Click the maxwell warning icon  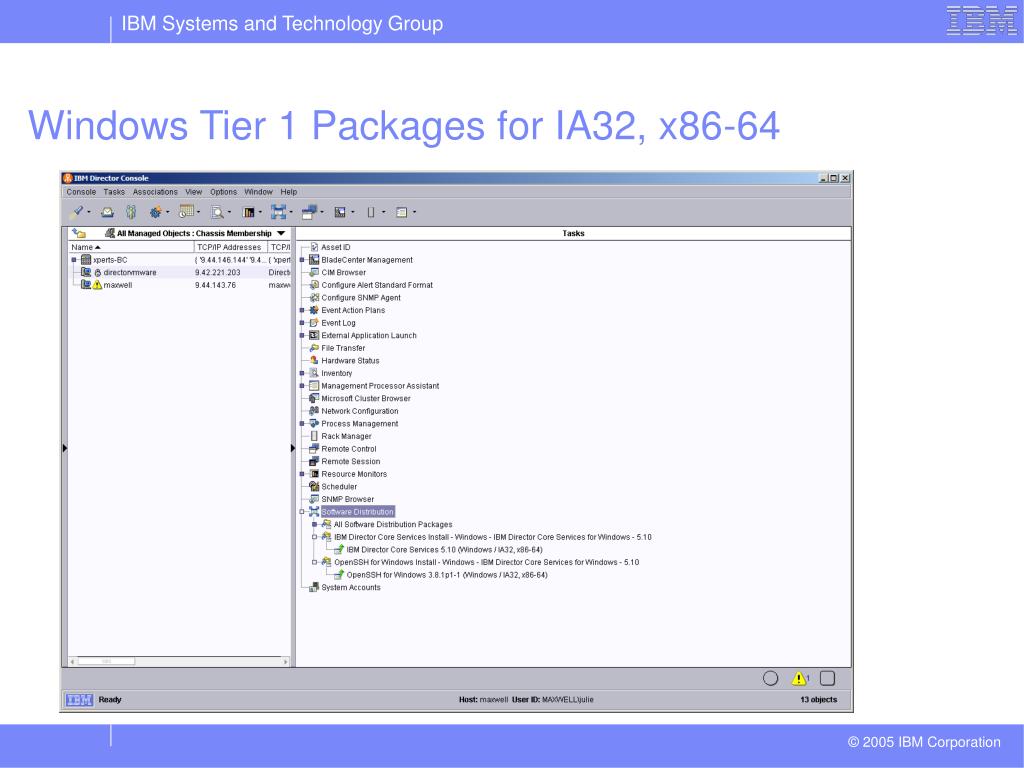tap(97, 285)
